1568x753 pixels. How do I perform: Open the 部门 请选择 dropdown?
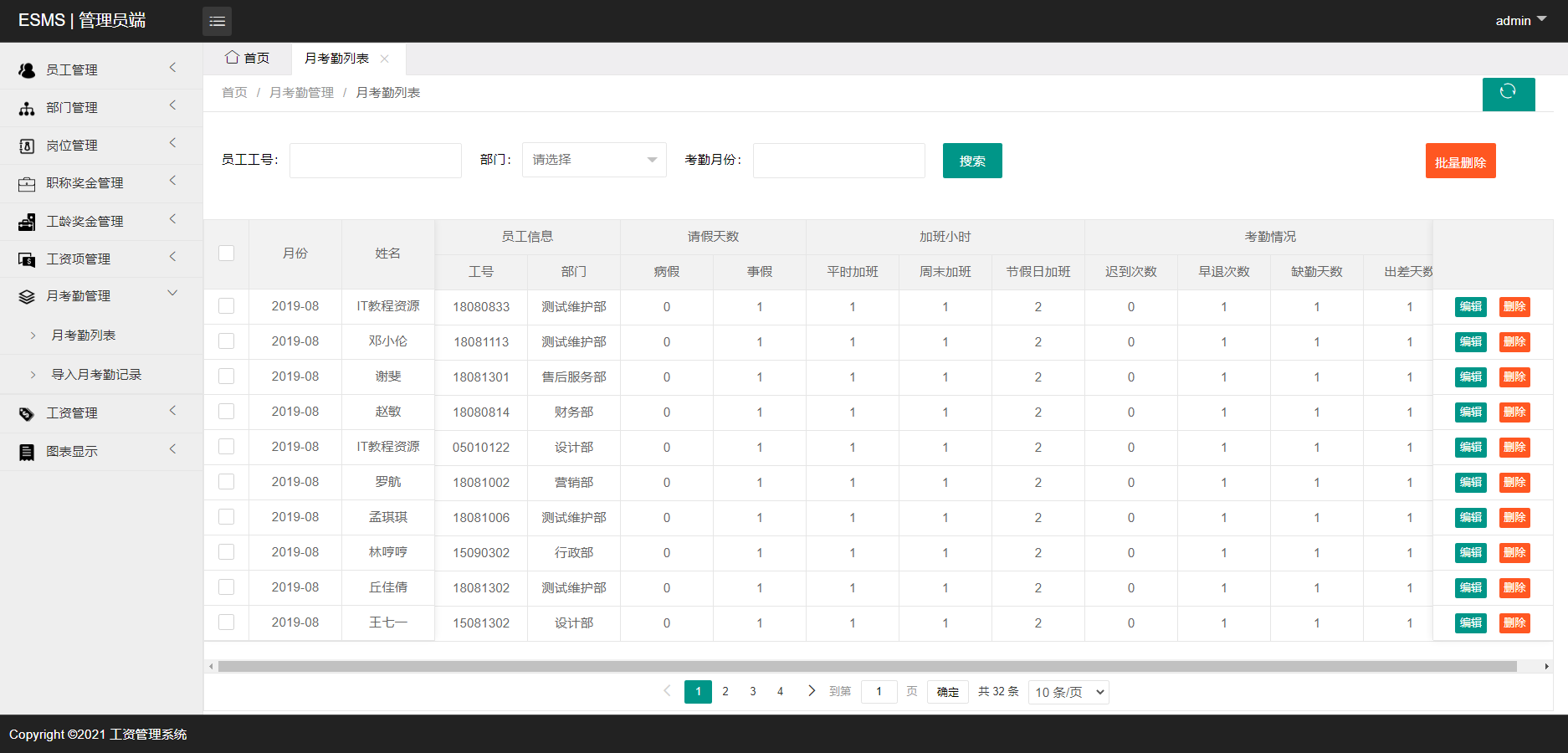594,160
